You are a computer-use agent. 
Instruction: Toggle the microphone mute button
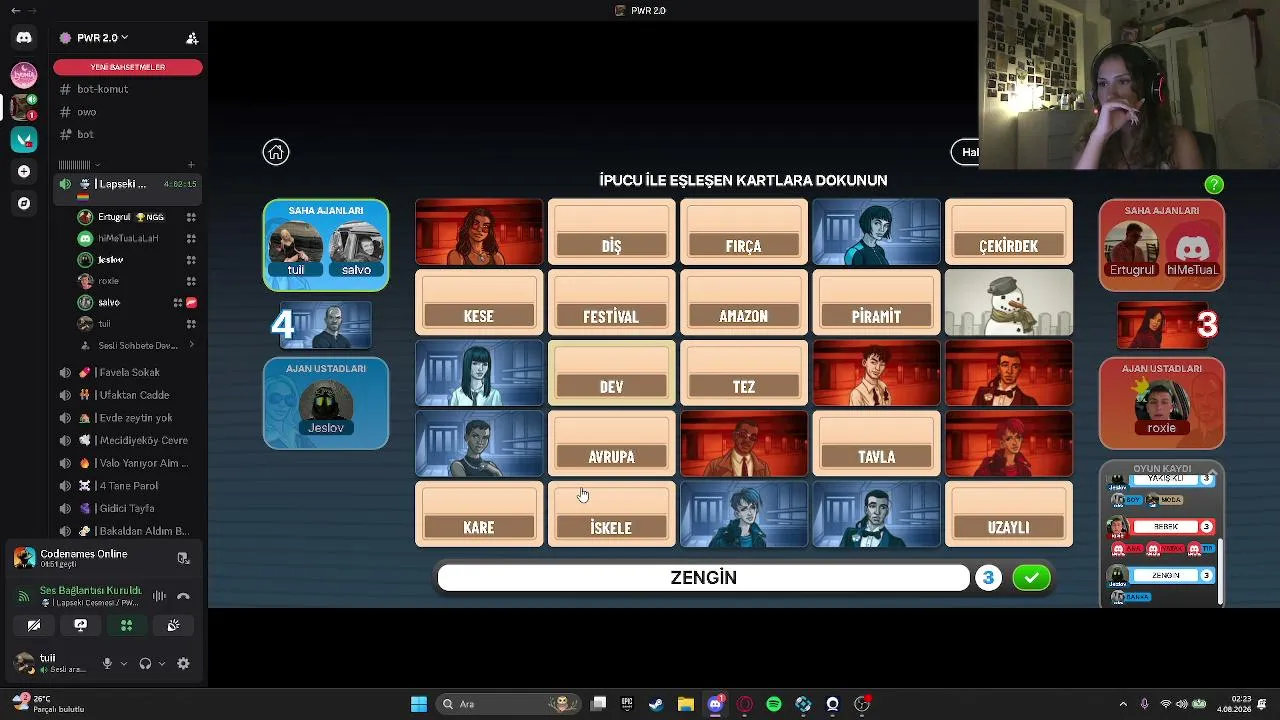(107, 663)
